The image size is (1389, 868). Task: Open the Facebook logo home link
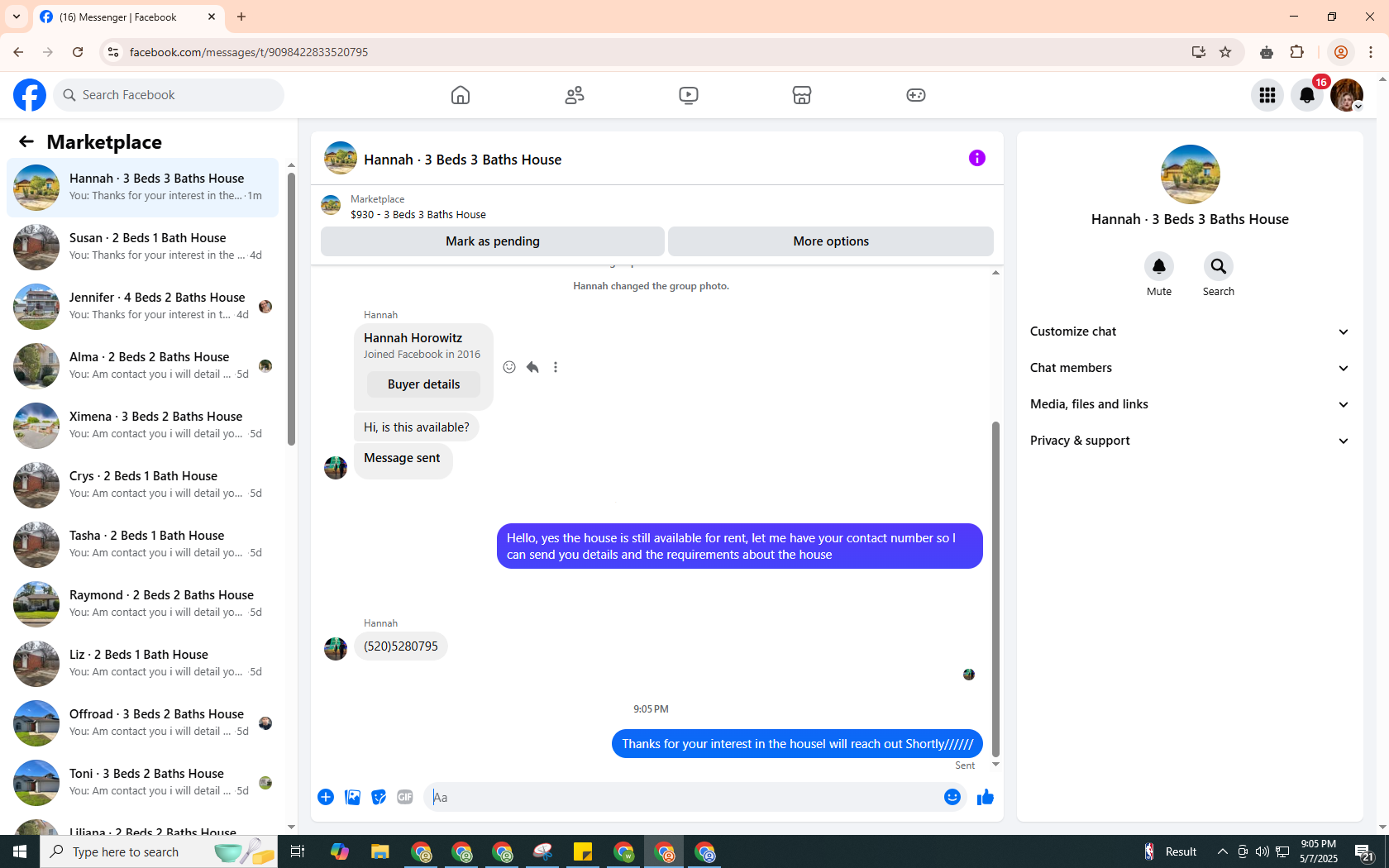click(30, 95)
